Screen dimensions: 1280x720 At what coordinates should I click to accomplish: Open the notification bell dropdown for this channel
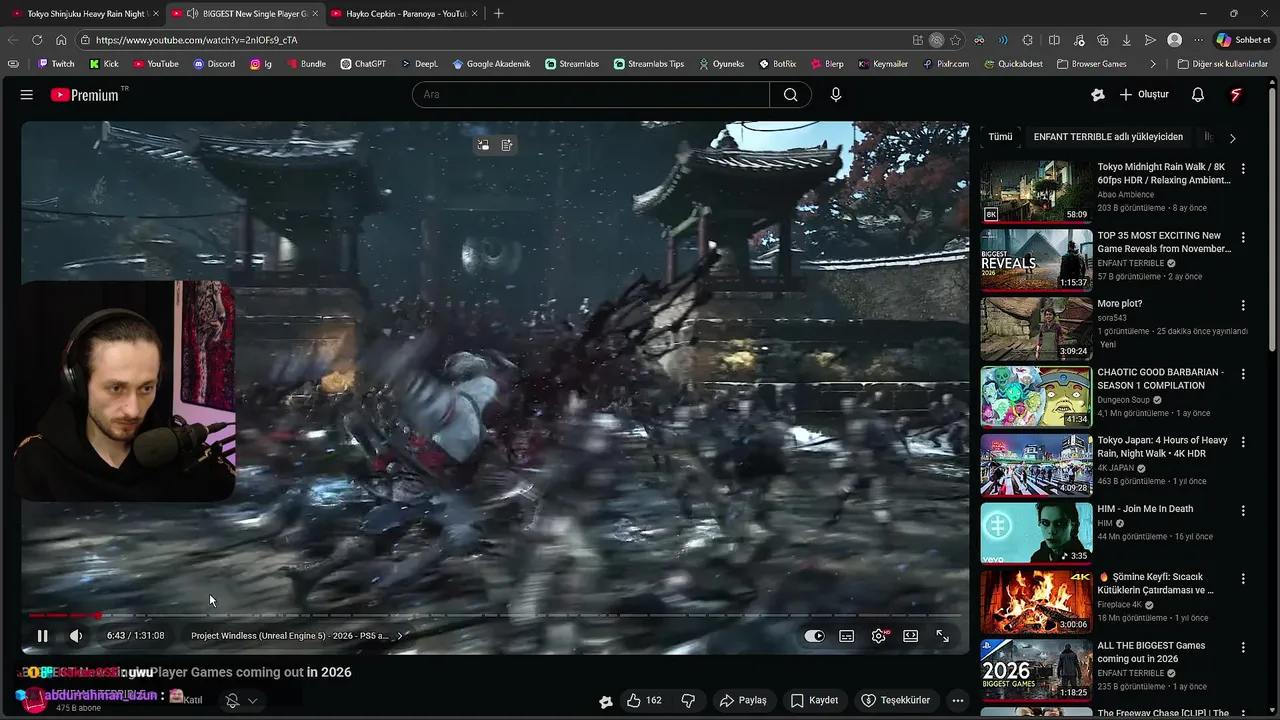[x=241, y=701]
